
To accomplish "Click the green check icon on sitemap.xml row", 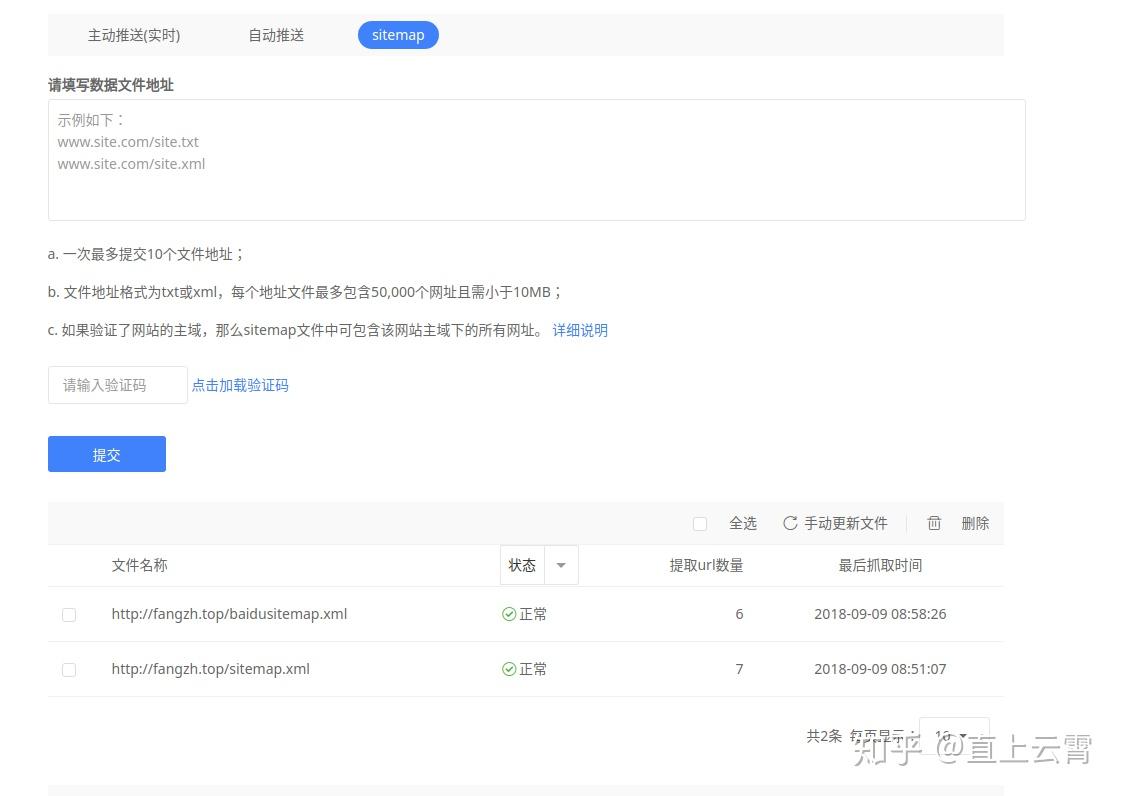I will click(x=510, y=669).
